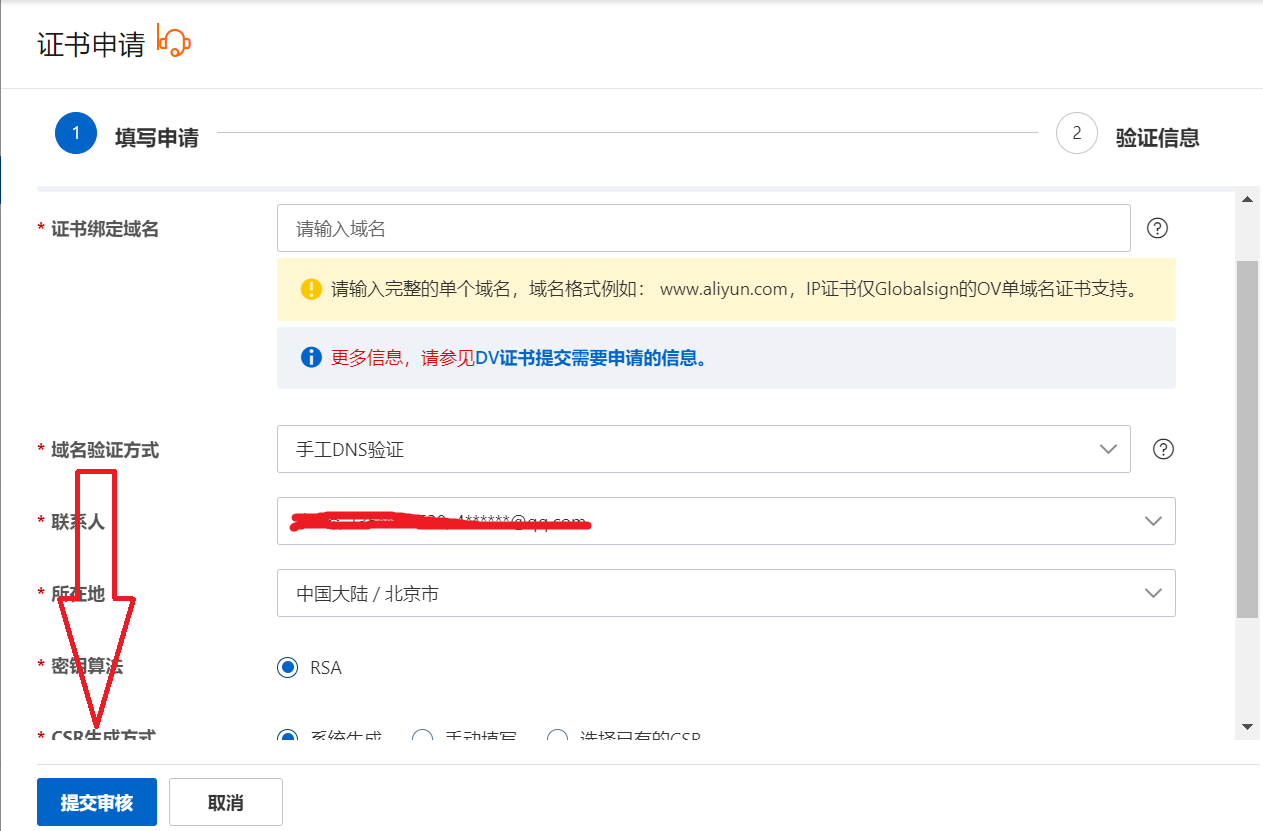Click help icon beside domain name input
Viewport: 1263px width, 831px height.
click(1157, 228)
